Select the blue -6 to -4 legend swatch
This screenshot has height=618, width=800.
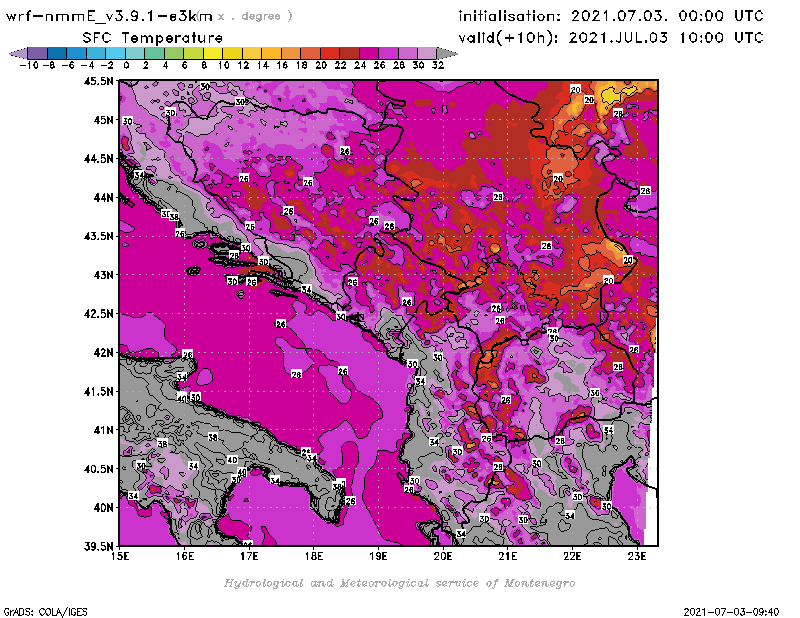[77, 53]
